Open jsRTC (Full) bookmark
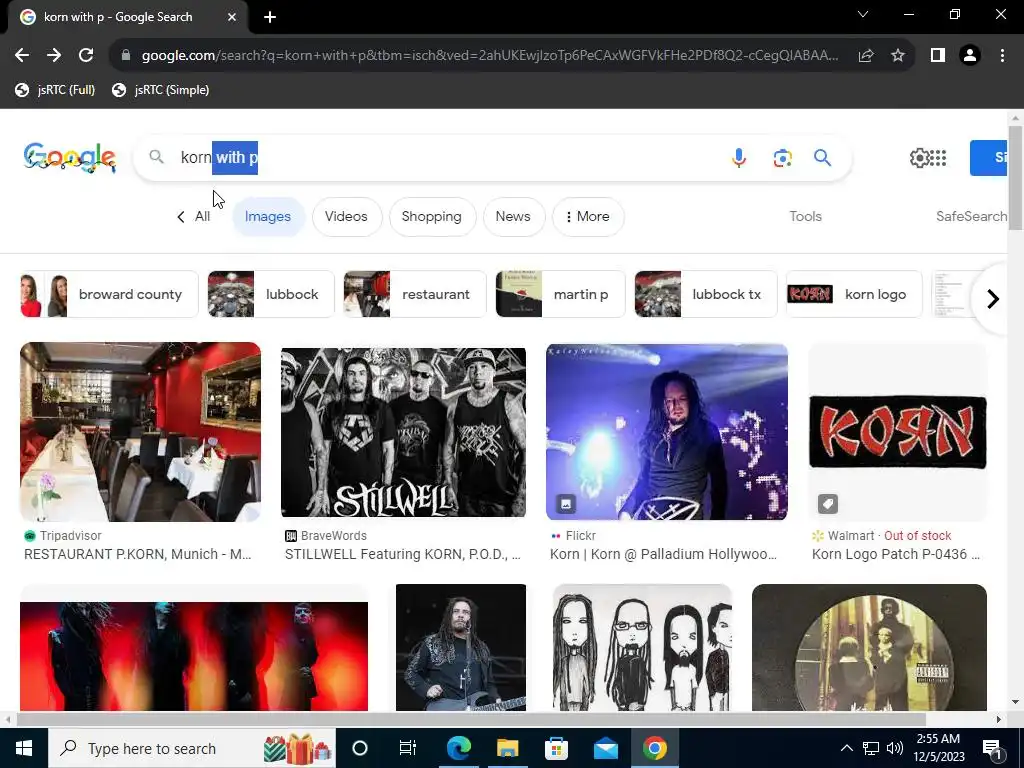Image resolution: width=1024 pixels, height=768 pixels. point(55,90)
